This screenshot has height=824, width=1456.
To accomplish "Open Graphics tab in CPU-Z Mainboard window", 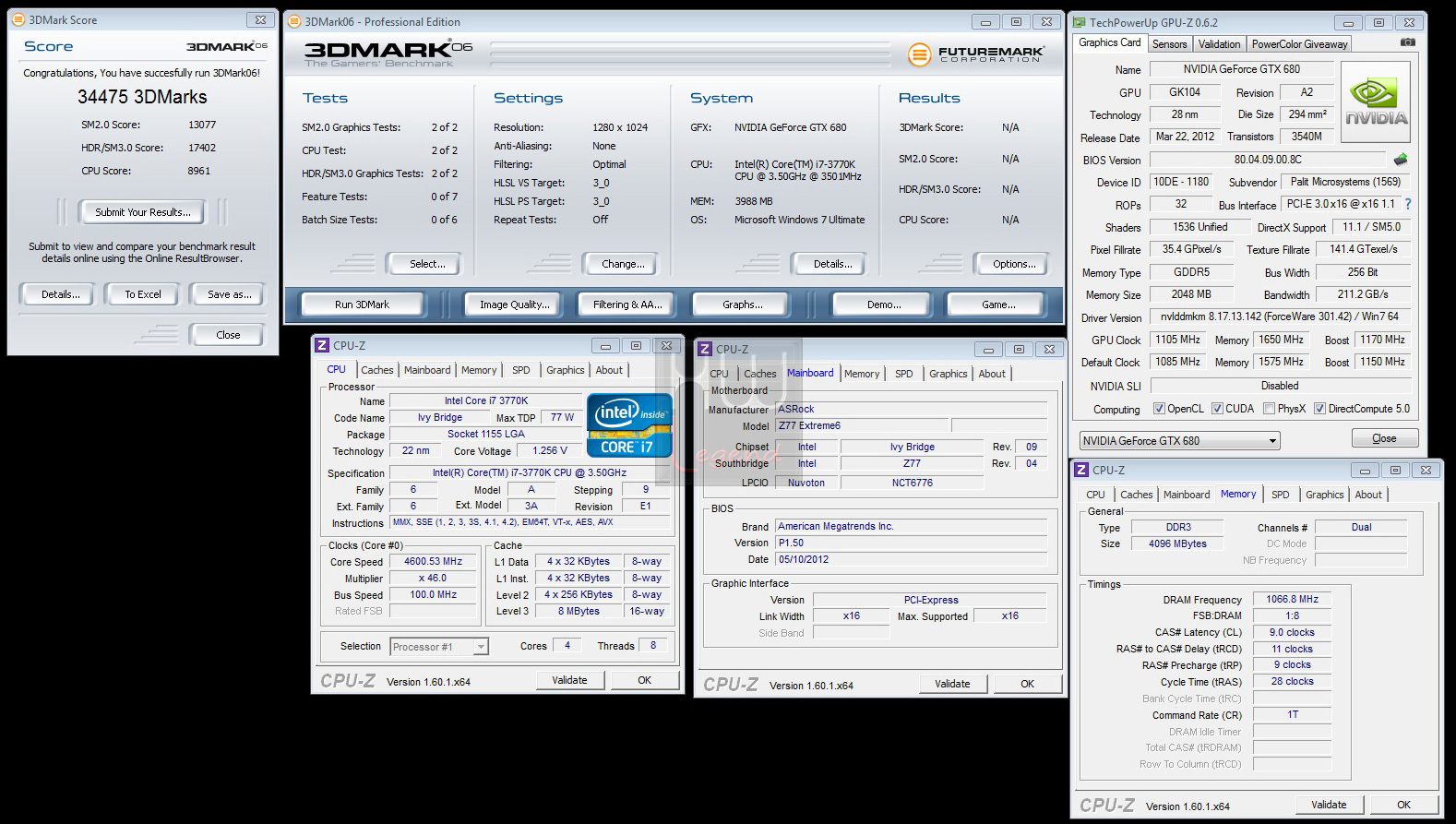I will click(948, 374).
